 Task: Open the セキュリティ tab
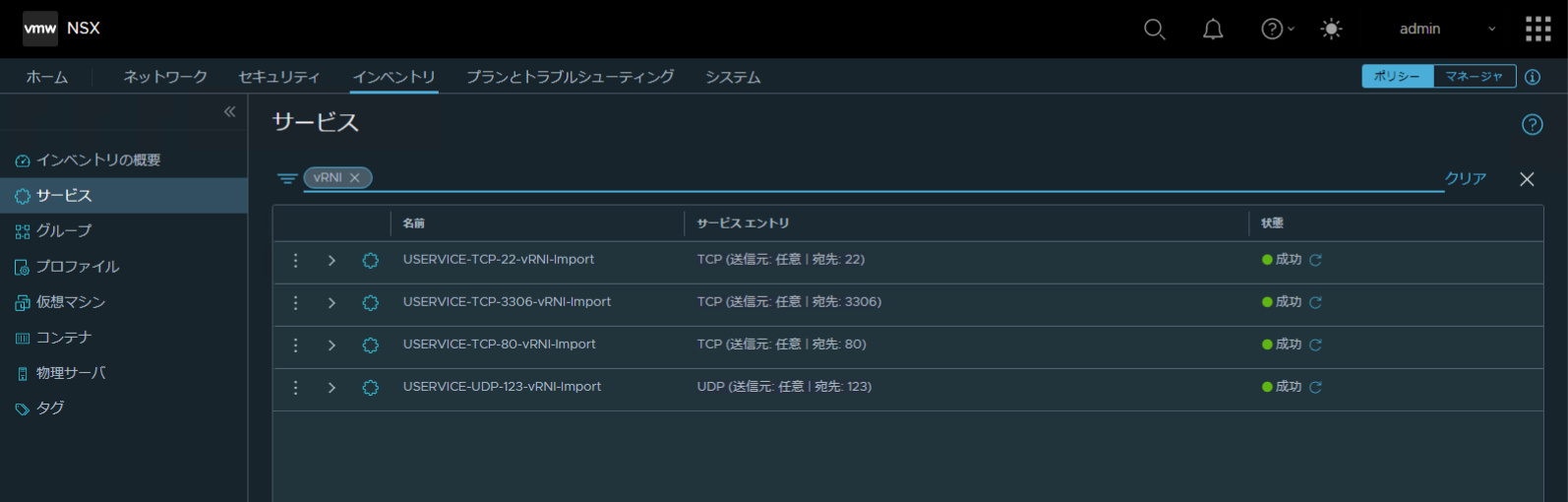point(278,77)
